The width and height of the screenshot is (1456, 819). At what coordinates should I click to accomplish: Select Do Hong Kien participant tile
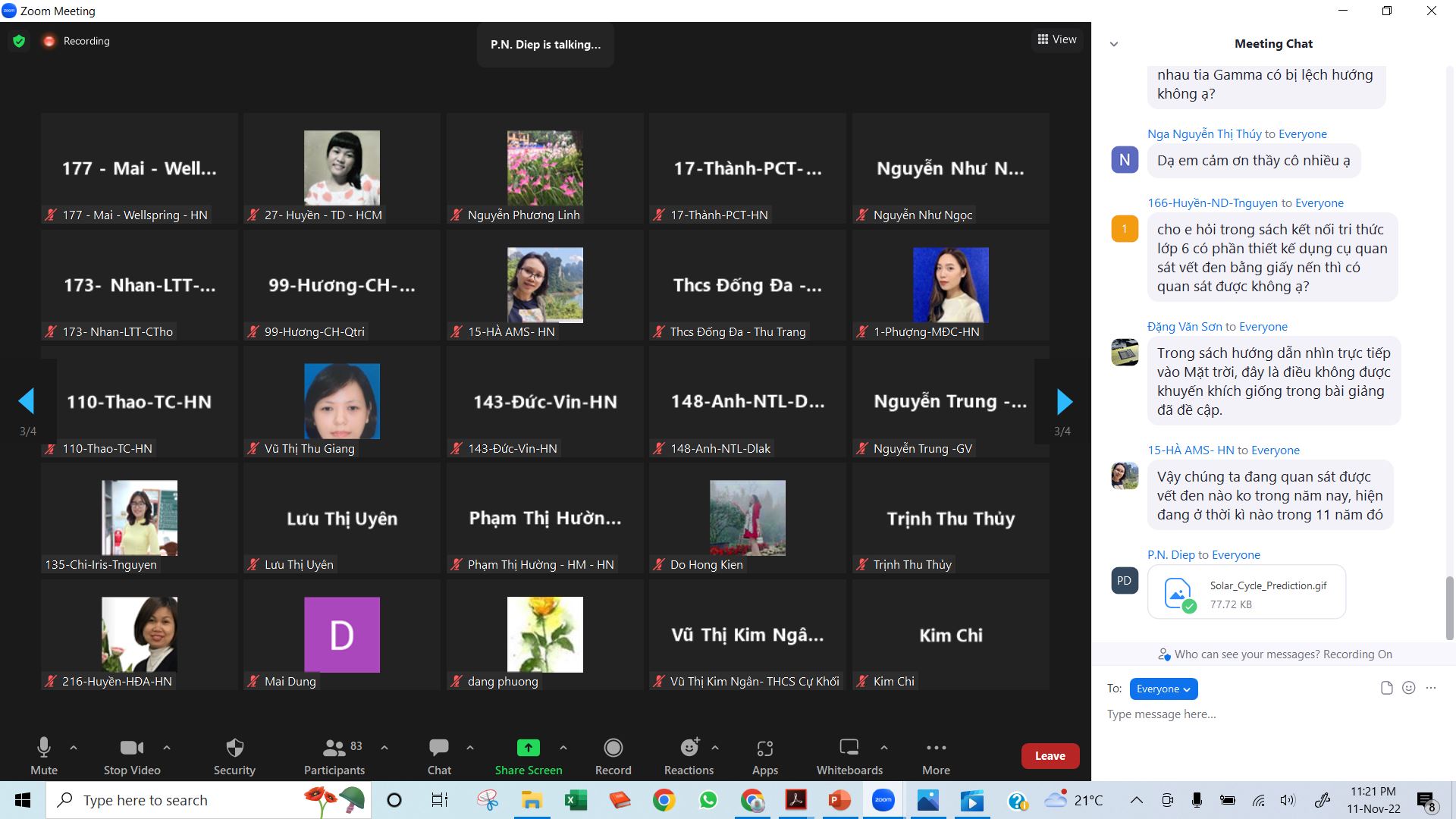(x=748, y=519)
